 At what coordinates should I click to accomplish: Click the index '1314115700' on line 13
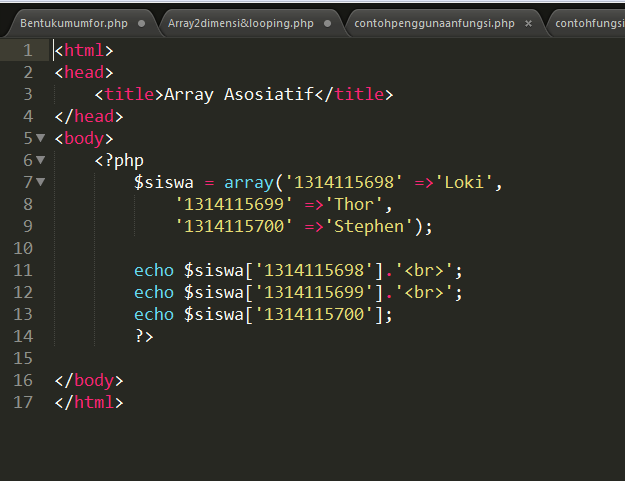pyautogui.click(x=314, y=314)
